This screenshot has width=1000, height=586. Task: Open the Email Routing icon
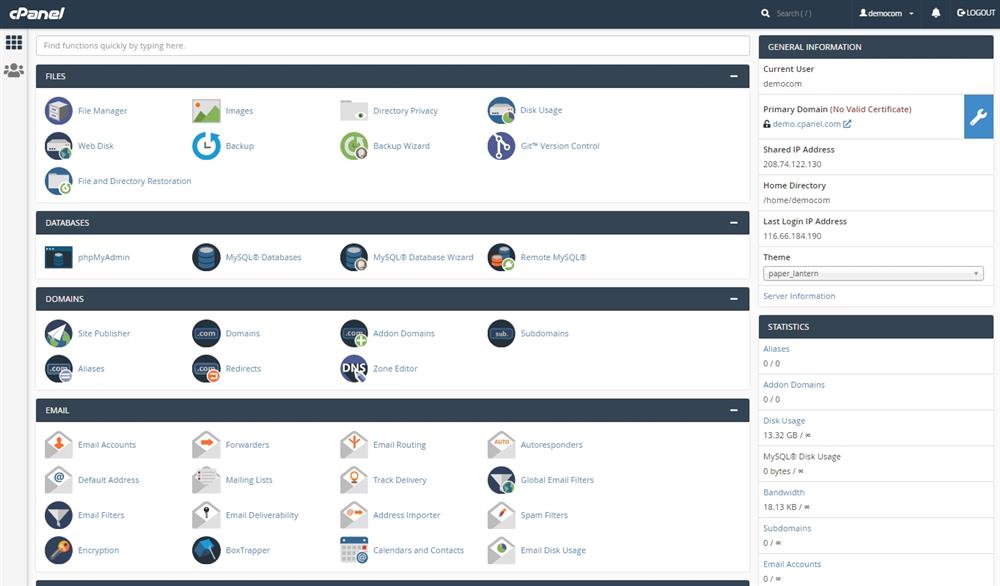click(354, 445)
